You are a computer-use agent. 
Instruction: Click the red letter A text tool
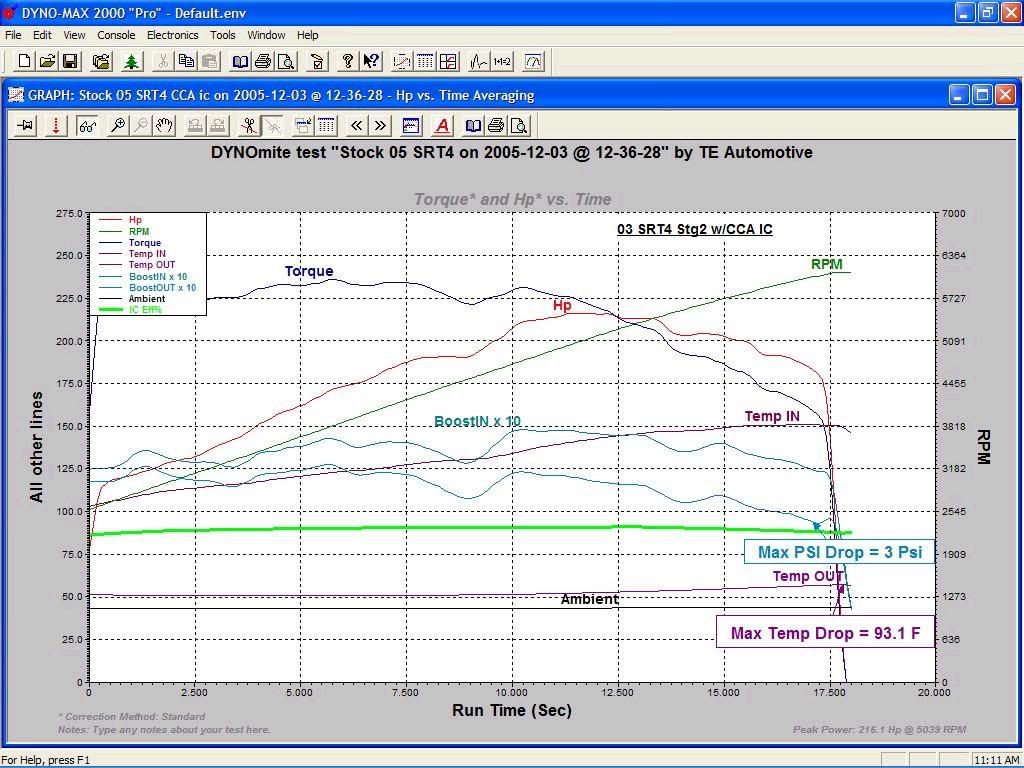point(442,126)
